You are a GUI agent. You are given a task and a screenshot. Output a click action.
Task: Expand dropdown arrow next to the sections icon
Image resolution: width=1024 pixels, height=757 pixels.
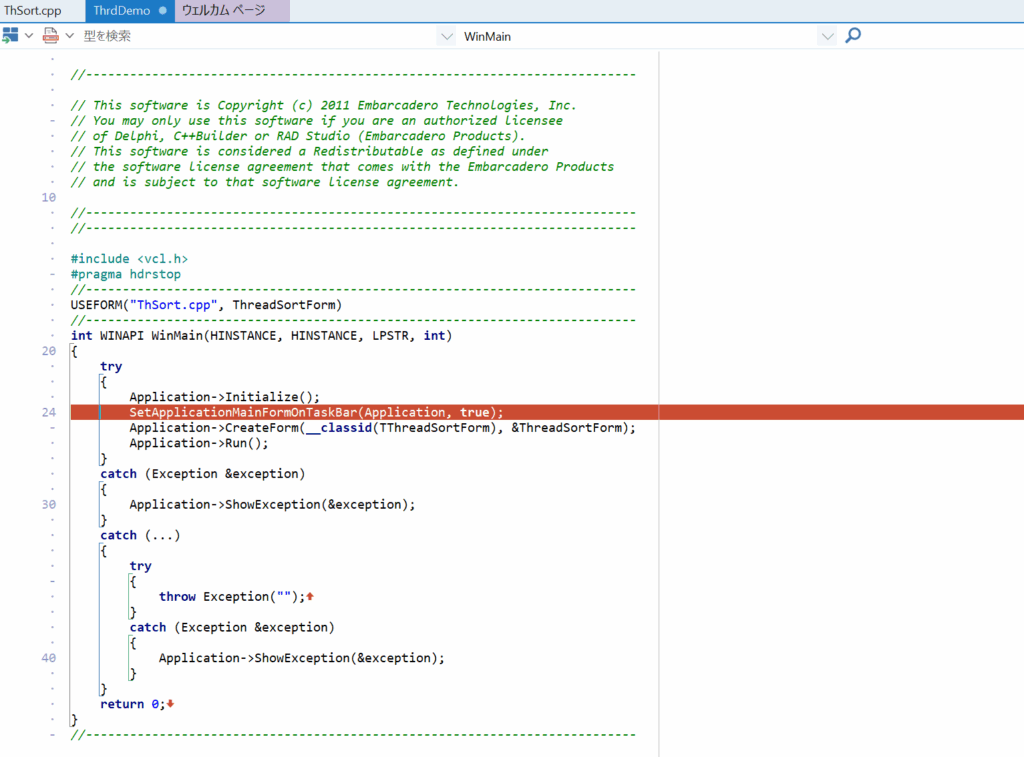pyautogui.click(x=29, y=36)
